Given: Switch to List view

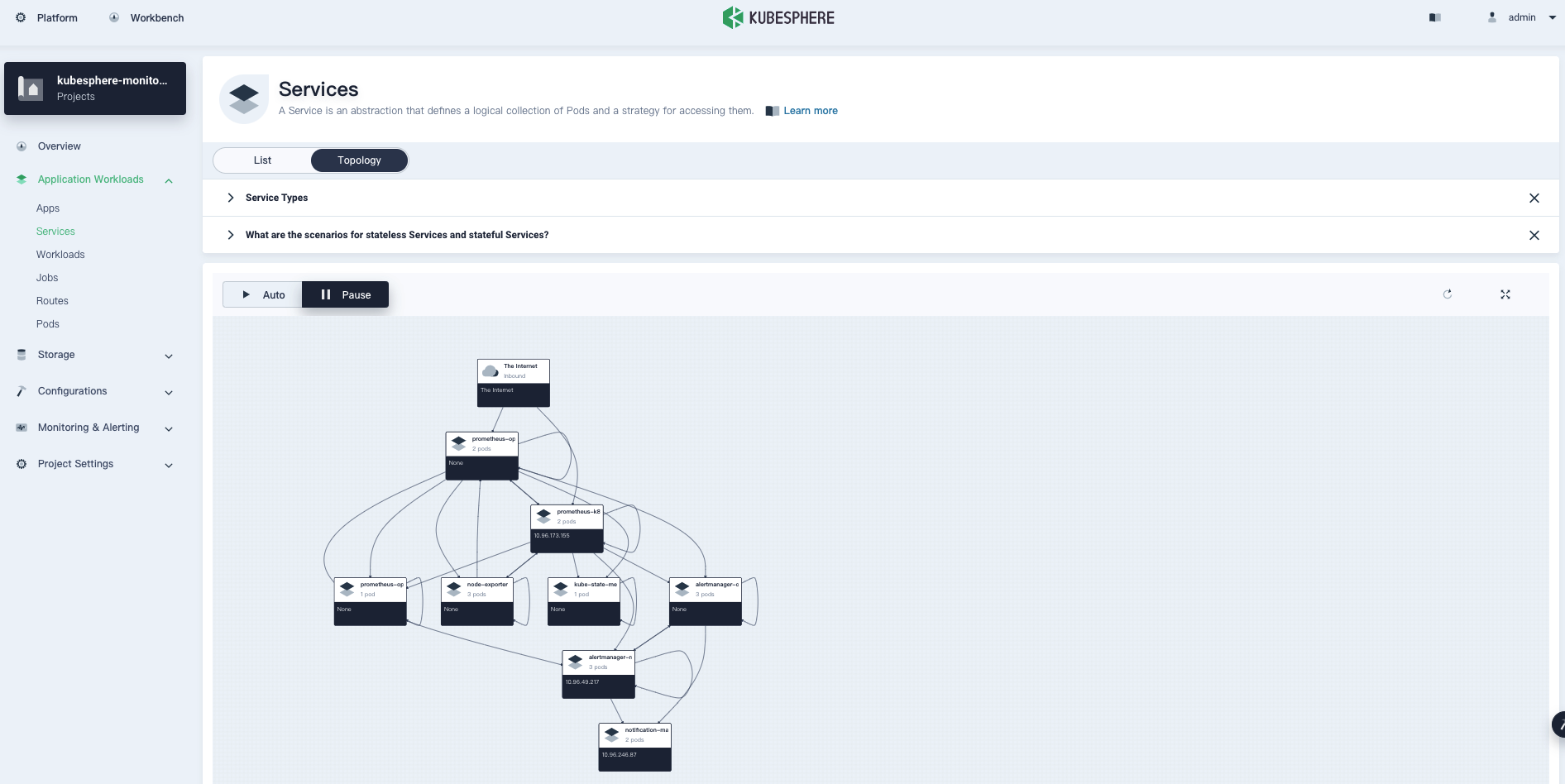Looking at the screenshot, I should pyautogui.click(x=262, y=160).
